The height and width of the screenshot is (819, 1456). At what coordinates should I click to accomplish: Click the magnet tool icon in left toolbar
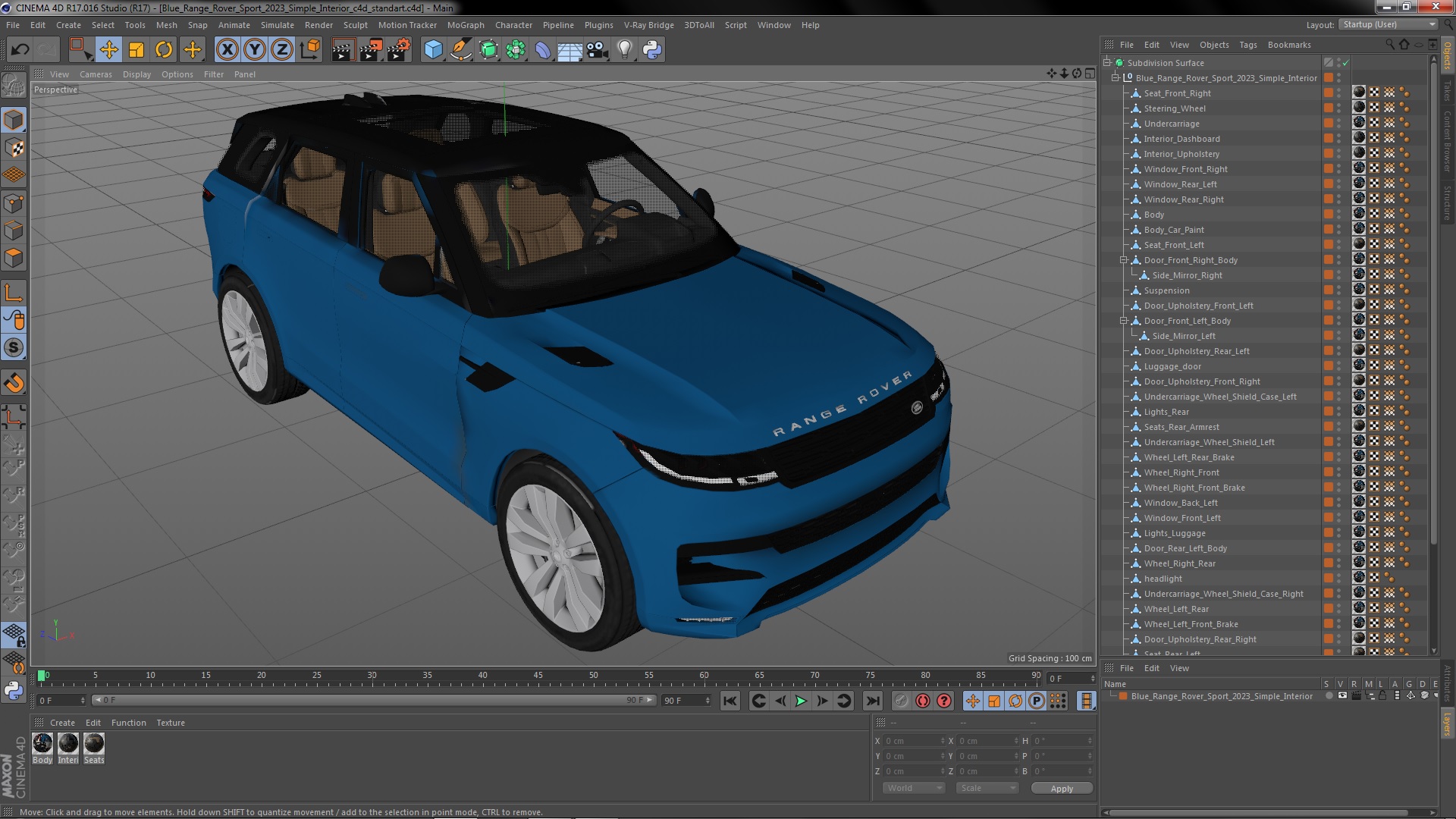[x=14, y=383]
